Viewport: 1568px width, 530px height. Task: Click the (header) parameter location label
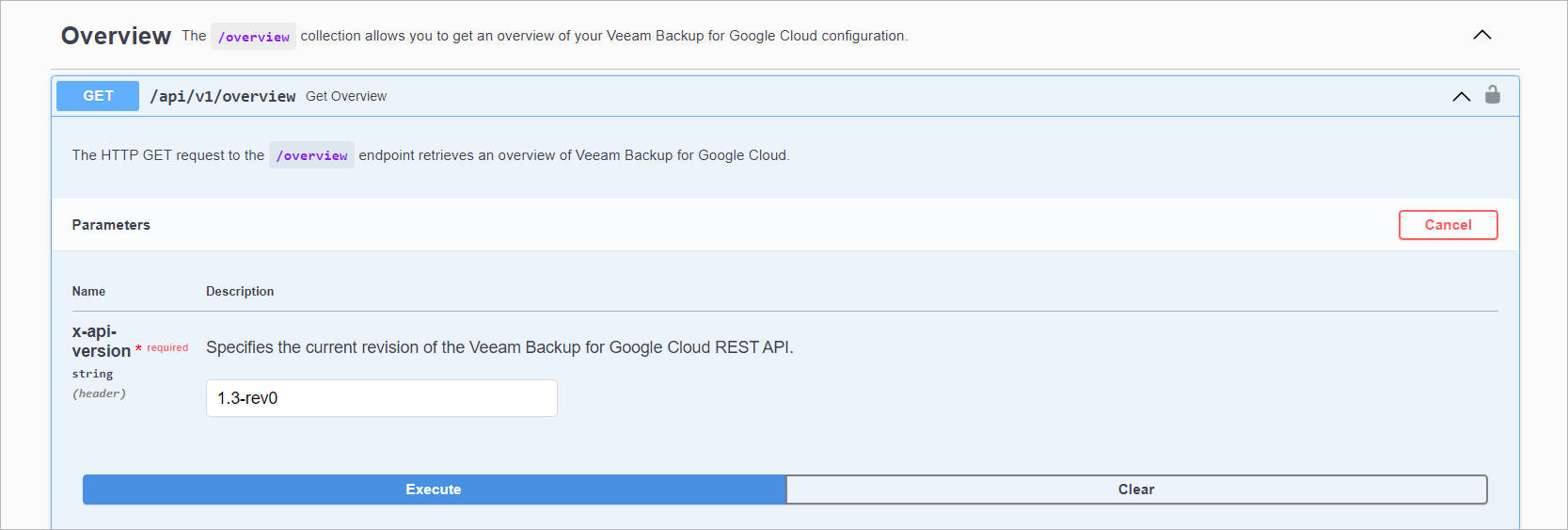tap(99, 393)
